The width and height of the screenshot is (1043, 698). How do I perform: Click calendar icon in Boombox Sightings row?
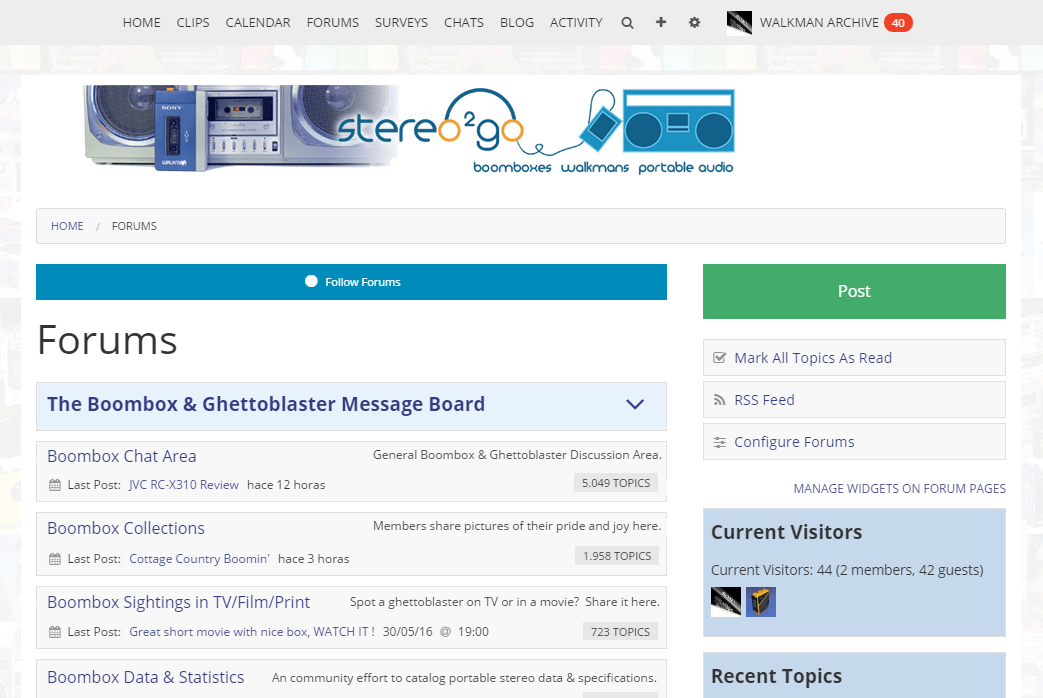coord(55,632)
